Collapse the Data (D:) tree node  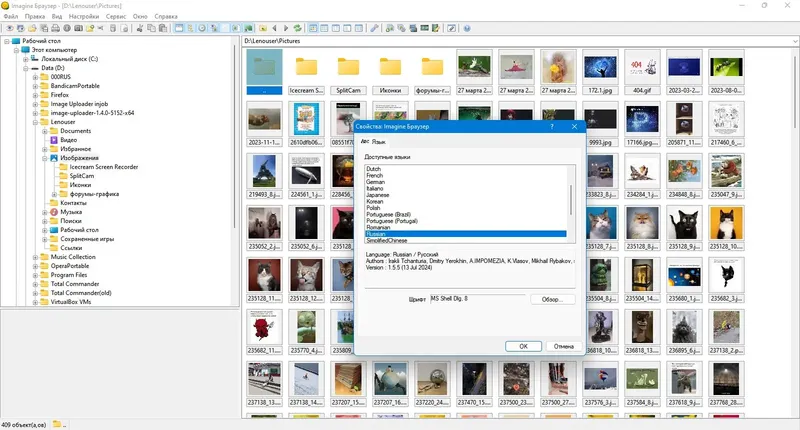[26, 68]
